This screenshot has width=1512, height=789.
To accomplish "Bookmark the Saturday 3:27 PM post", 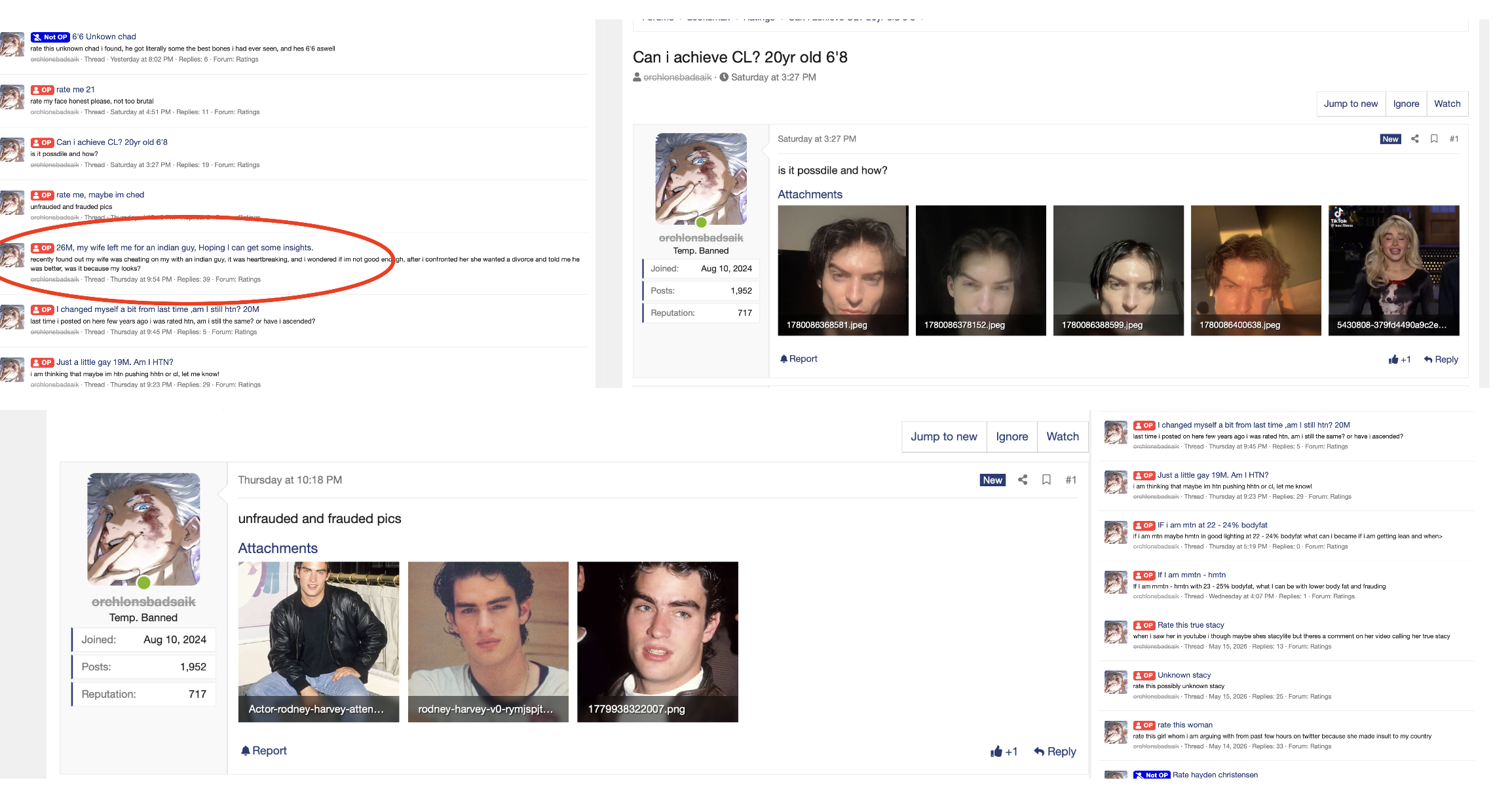I will click(x=1434, y=139).
